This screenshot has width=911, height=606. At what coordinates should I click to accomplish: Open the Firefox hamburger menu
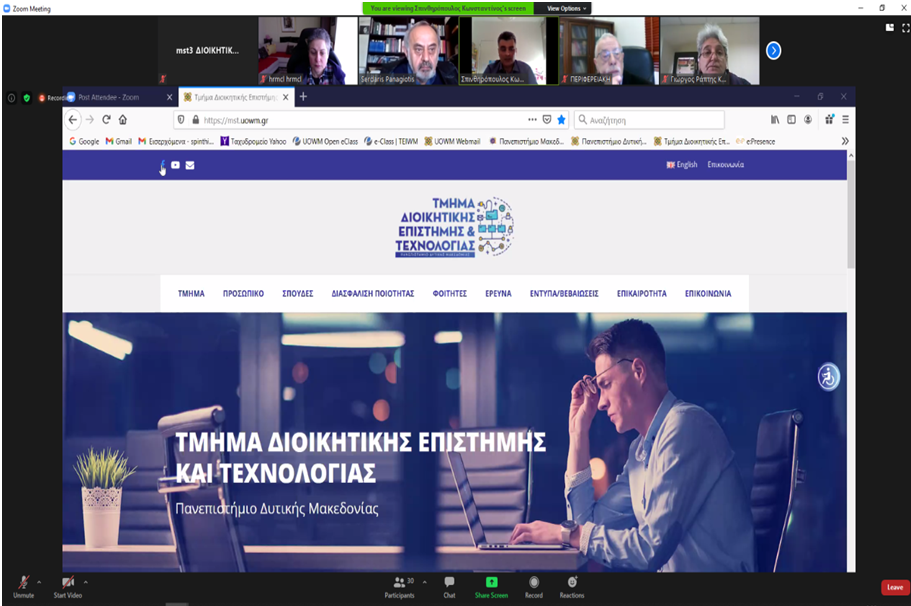click(x=845, y=120)
